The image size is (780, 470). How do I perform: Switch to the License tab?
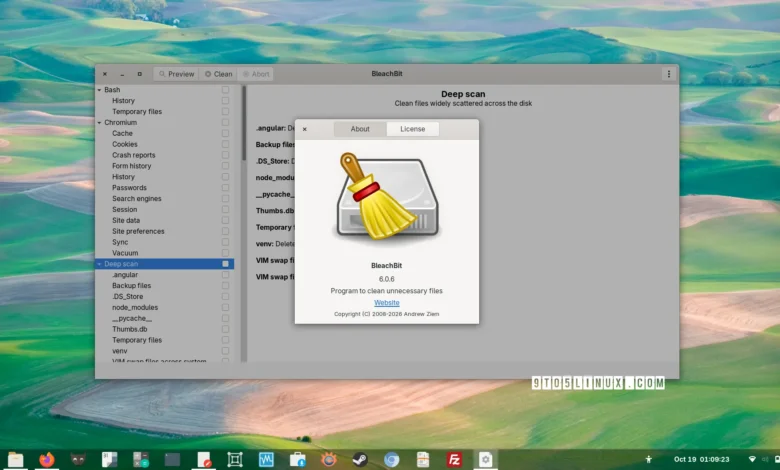click(412, 129)
